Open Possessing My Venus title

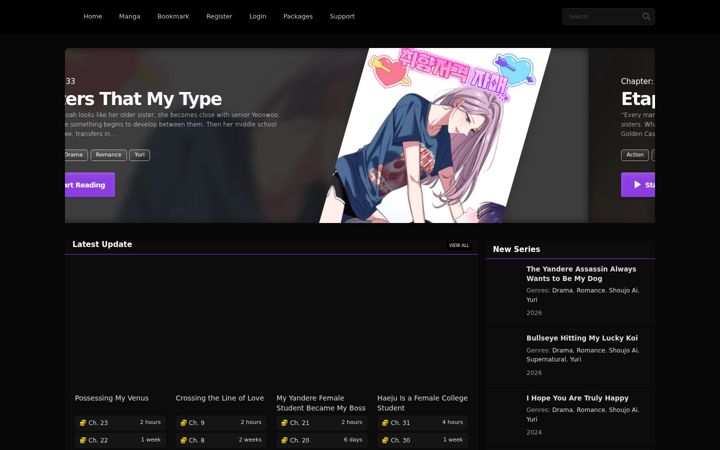pos(112,398)
